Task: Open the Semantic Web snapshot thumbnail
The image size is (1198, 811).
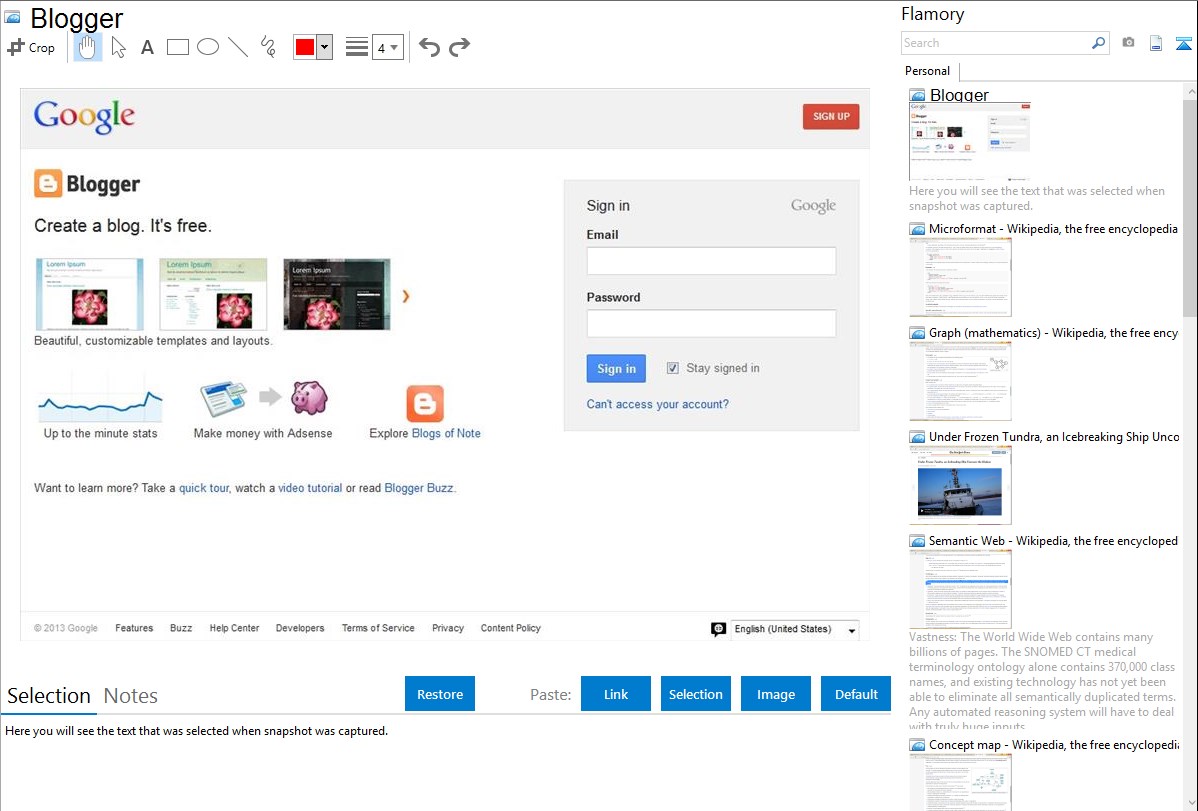Action: 960,589
